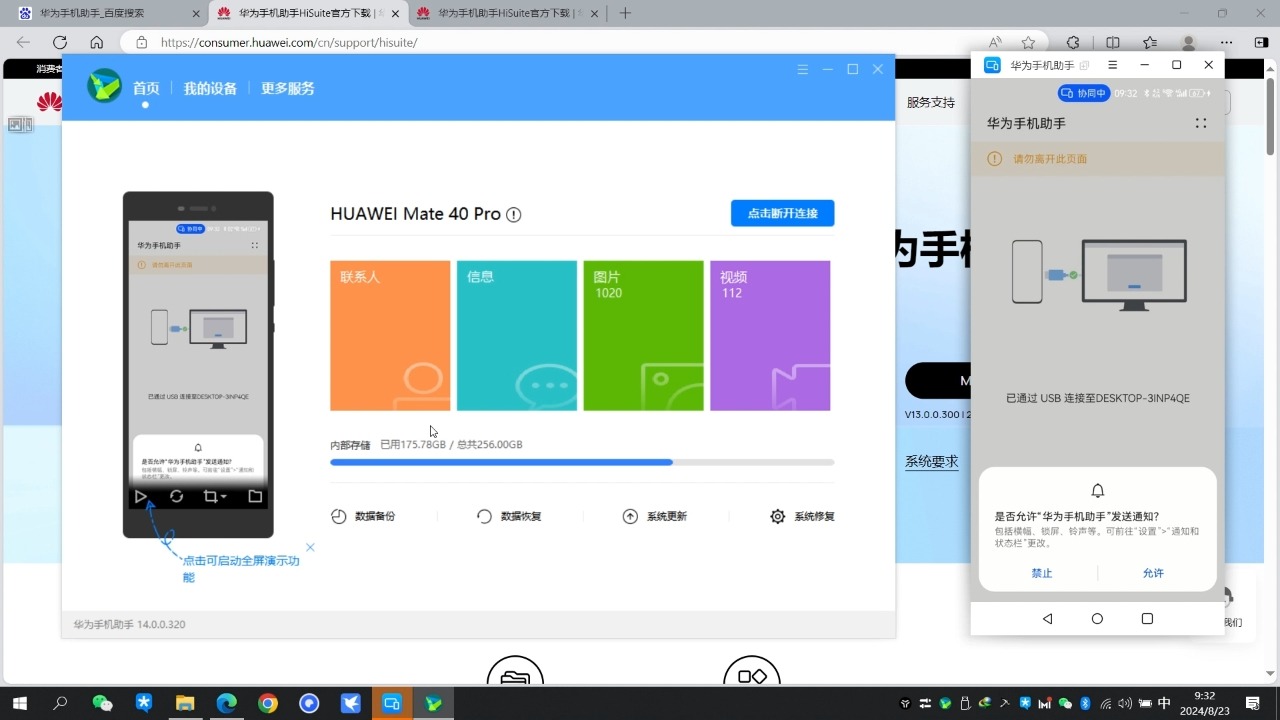Click the pop-out icon beside mirror window title
The image size is (1280, 720).
pyautogui.click(x=1084, y=65)
